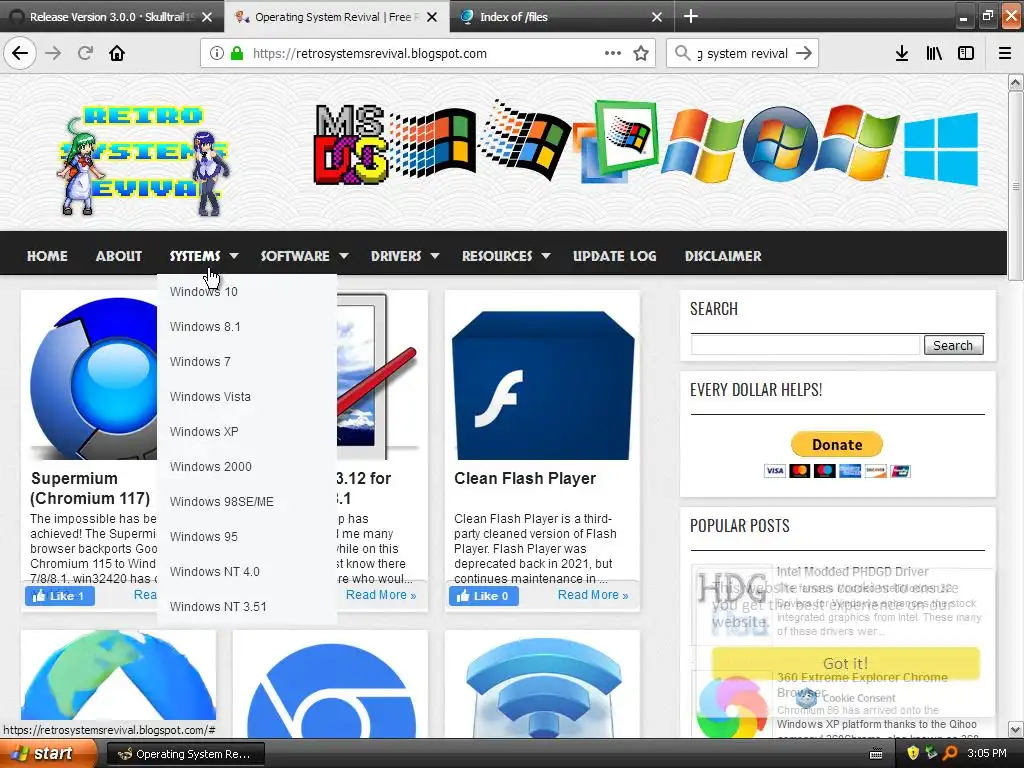Click the Windows 10 logo in banner
The height and width of the screenshot is (768, 1024).
tap(941, 149)
